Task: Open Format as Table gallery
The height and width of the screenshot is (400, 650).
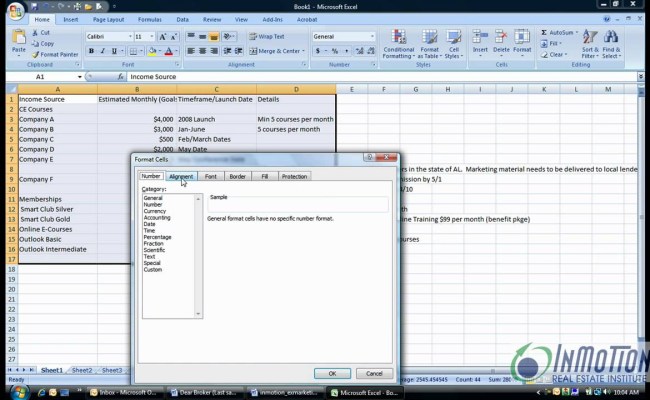Action: tap(429, 44)
